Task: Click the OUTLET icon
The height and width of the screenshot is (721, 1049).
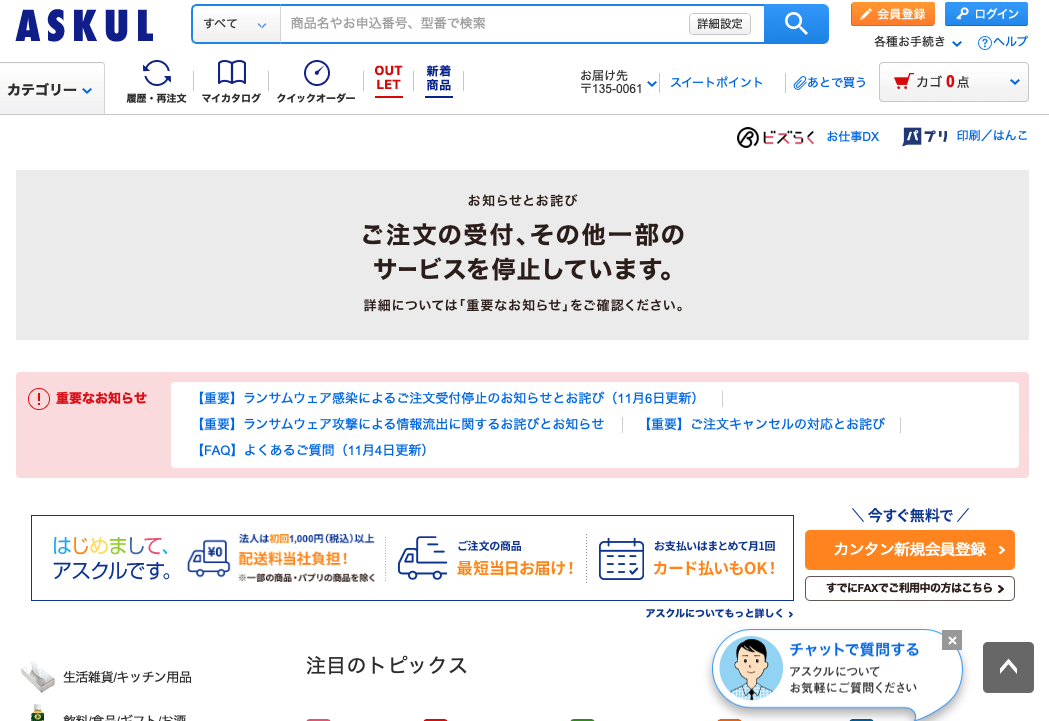Action: tap(388, 78)
